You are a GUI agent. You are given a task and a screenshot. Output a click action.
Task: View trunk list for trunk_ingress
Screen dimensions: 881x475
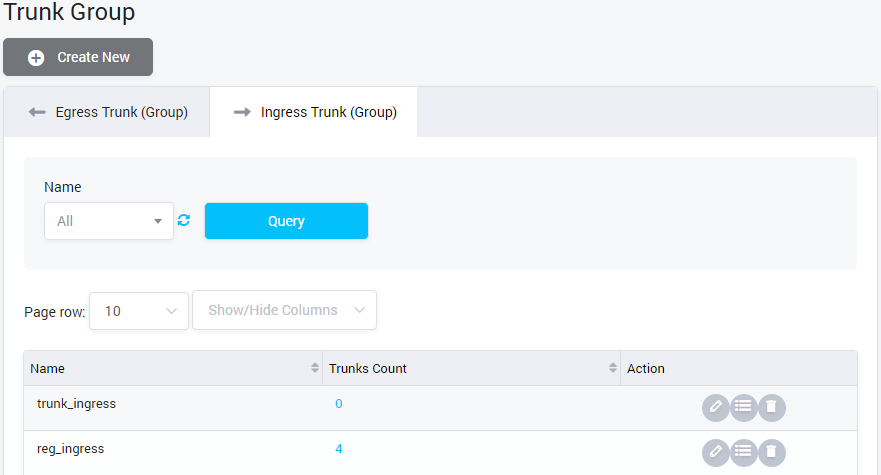[x=744, y=408]
